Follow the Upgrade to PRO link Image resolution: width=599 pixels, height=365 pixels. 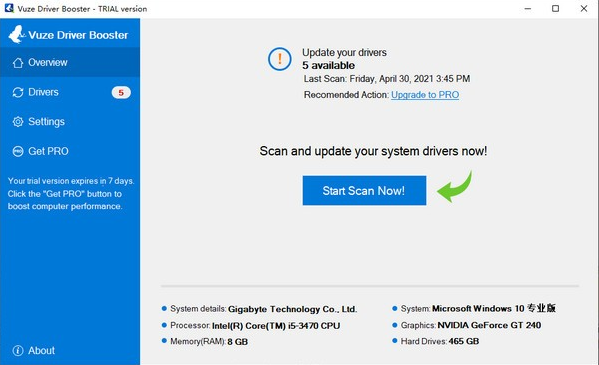coord(425,95)
